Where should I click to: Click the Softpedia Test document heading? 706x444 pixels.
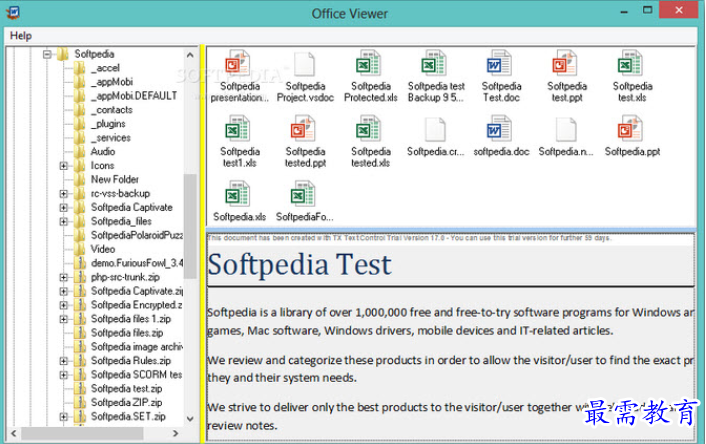[299, 265]
